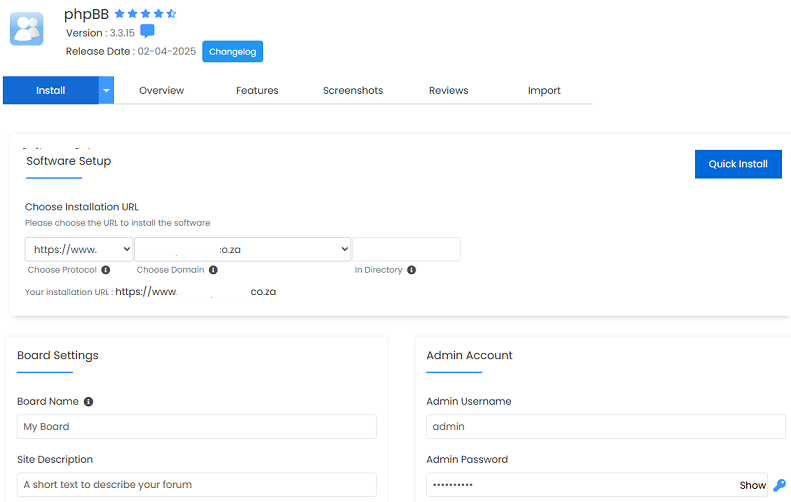Switch to the Overview tab
Viewport: 791px width, 502px height.
pos(161,90)
